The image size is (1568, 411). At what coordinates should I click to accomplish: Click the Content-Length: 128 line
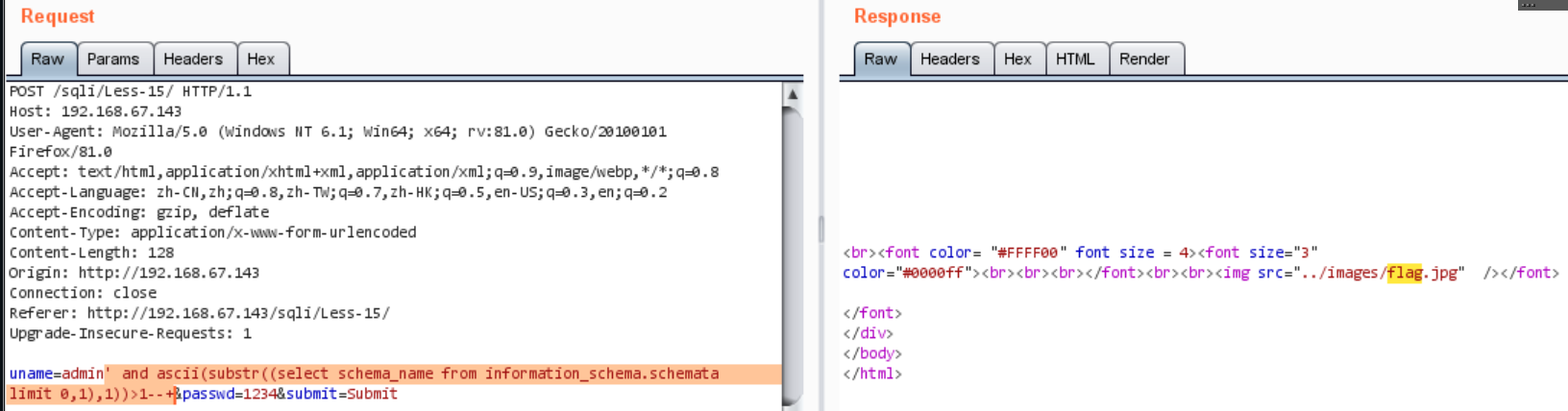[92, 253]
